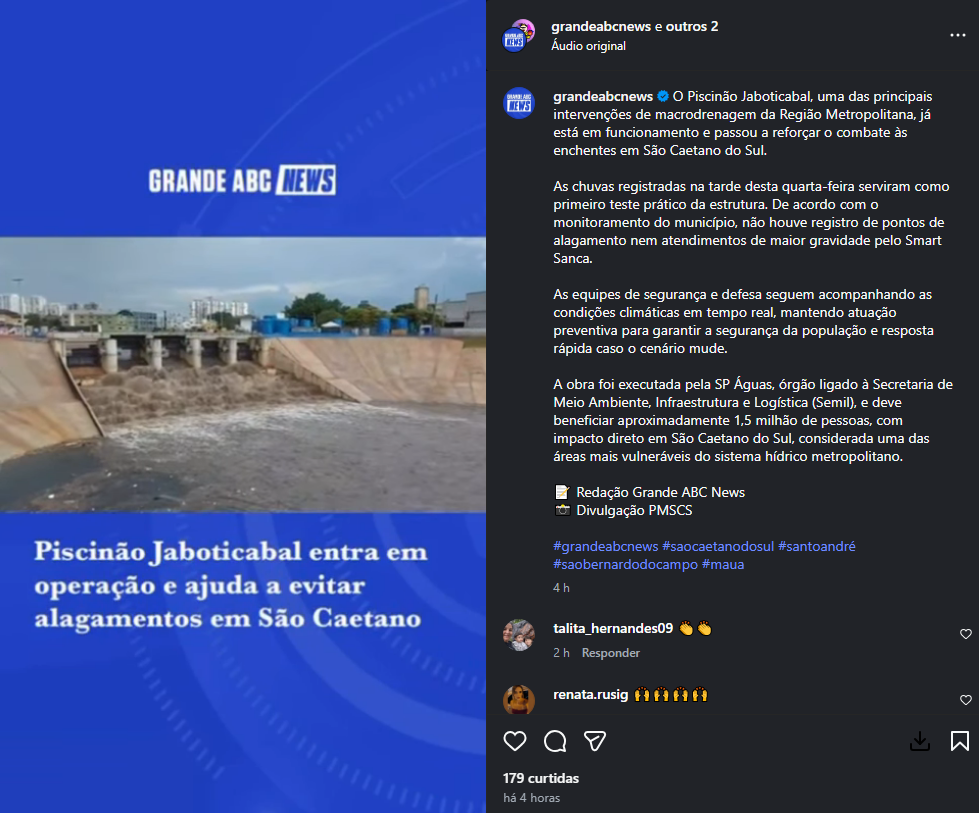This screenshot has width=979, height=813.
Task: Like the post with heart icon
Action: (514, 741)
